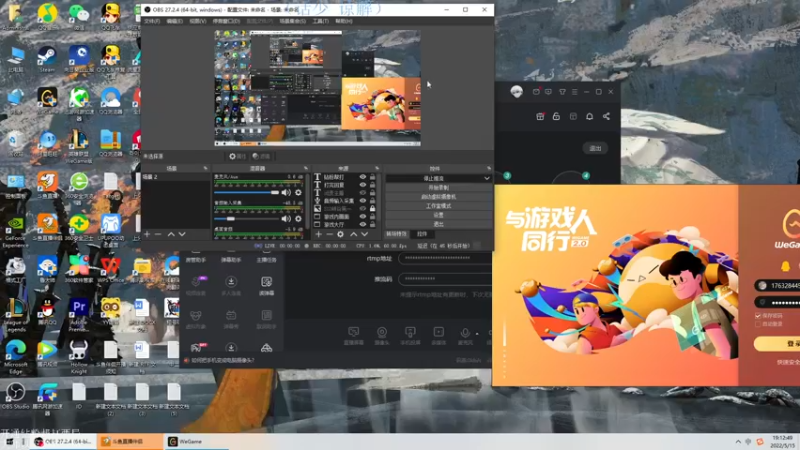Image resolution: width=800 pixels, height=450 pixels.
Task: Unlock the locked image source row
Action: [372, 208]
